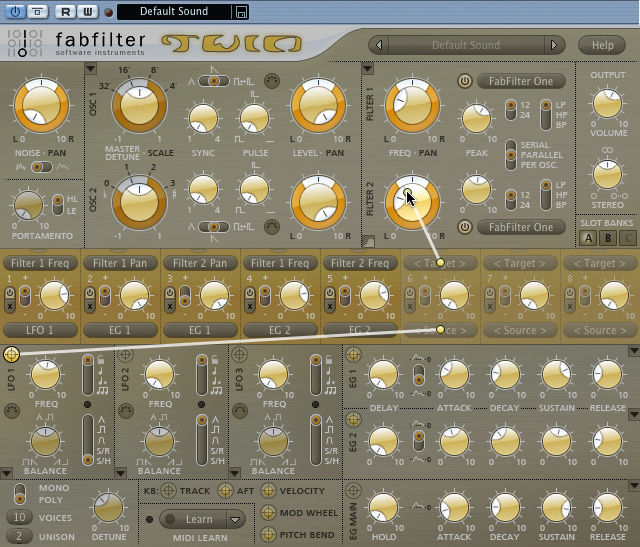Viewport: 640px width, 547px height.
Task: Open Filter 2 FabFilter One type button
Action: click(x=521, y=227)
